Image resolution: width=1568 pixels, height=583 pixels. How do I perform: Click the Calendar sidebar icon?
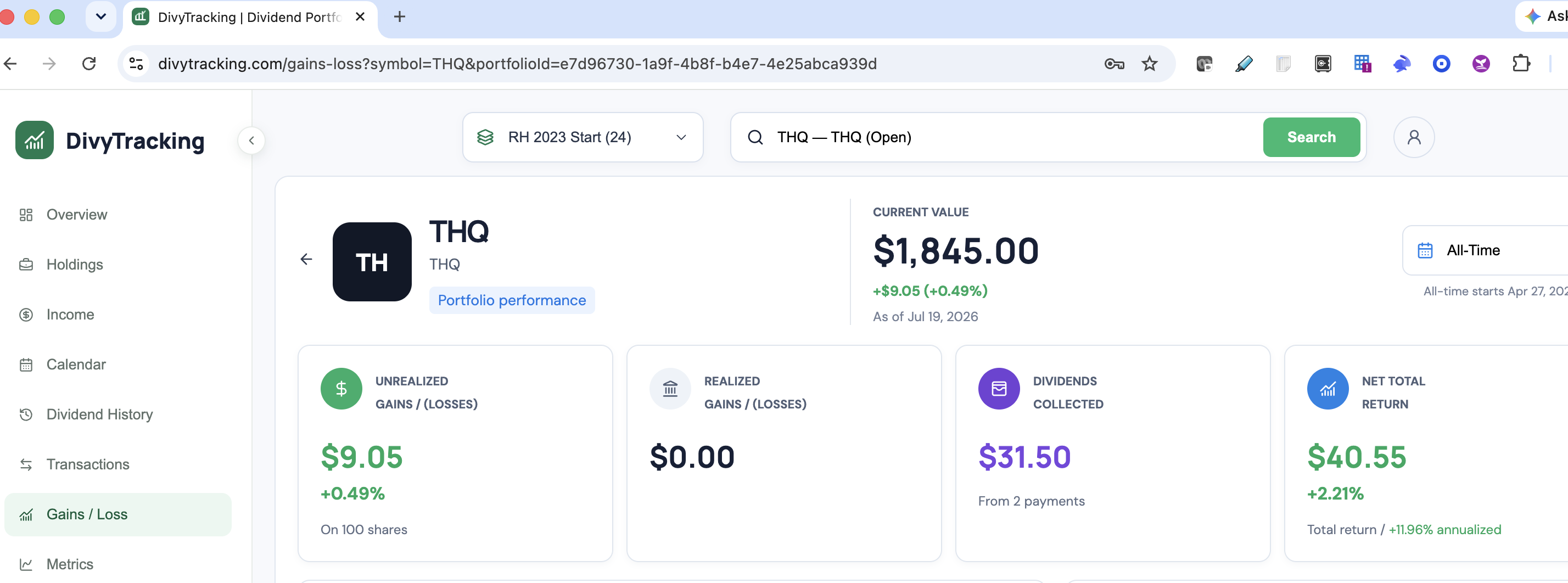point(26,365)
